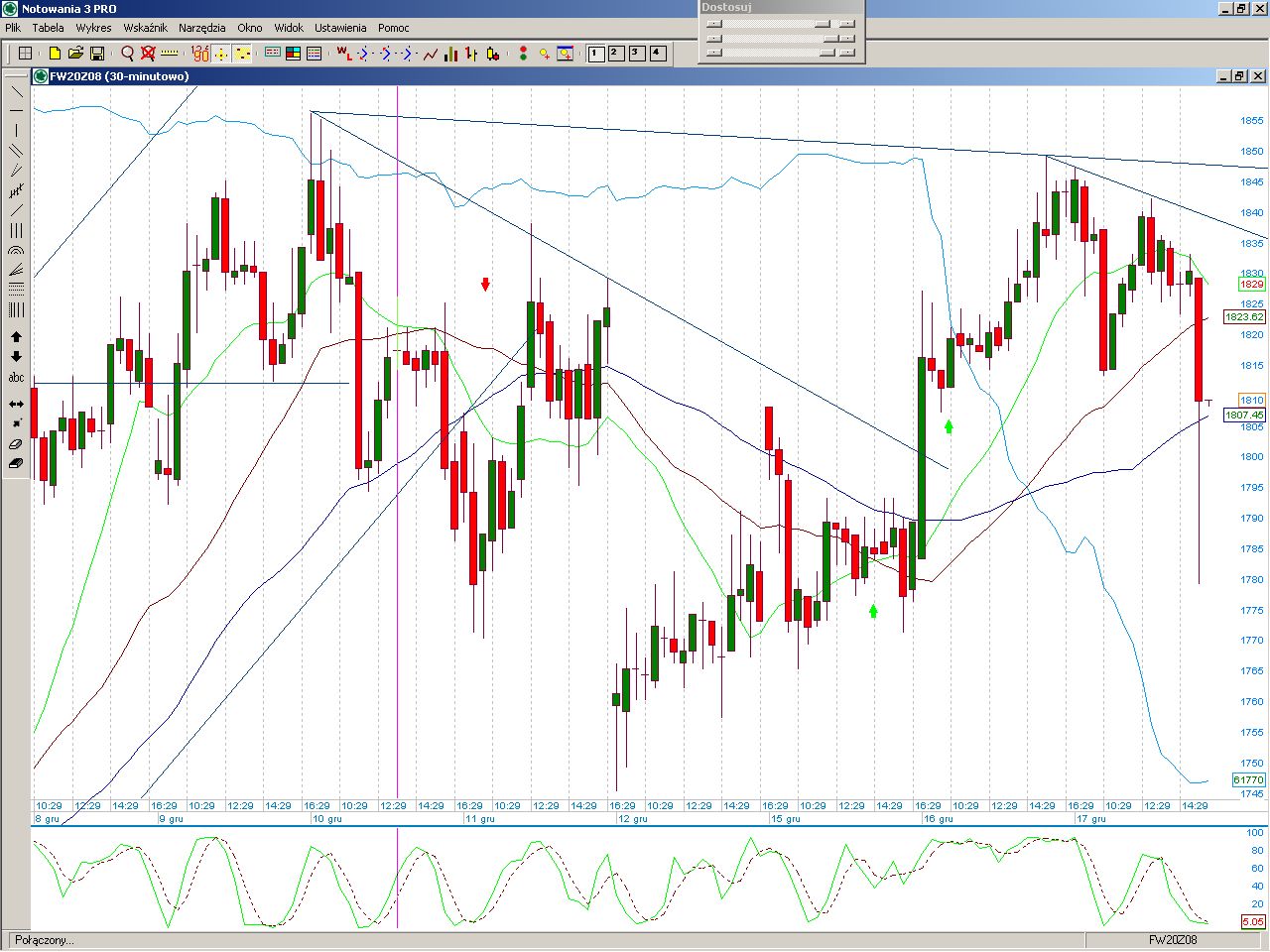Viewport: 1270px width, 952px height.
Task: Click the table grid toolbar icon
Action: pos(26,54)
